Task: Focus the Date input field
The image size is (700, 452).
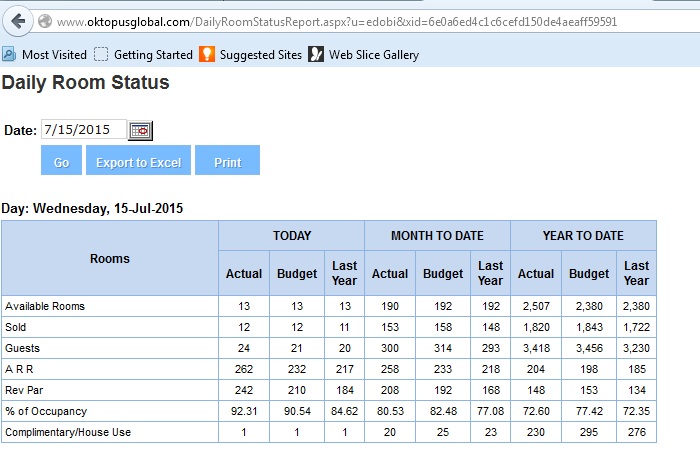Action: [x=83, y=130]
